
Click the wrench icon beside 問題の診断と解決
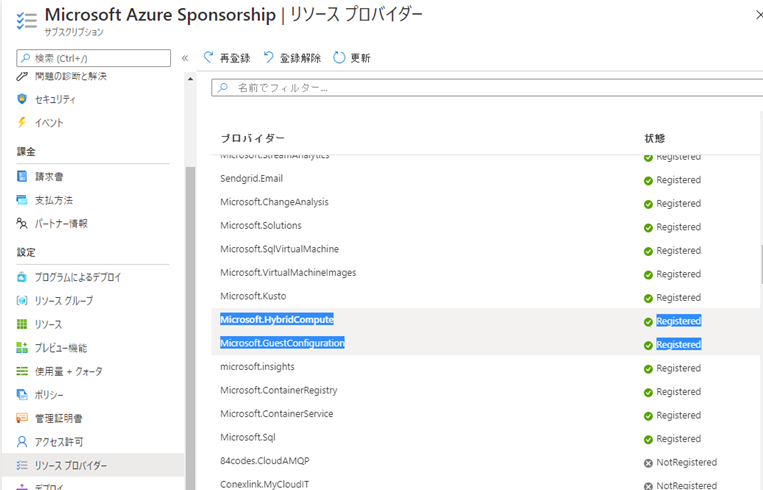click(x=22, y=76)
